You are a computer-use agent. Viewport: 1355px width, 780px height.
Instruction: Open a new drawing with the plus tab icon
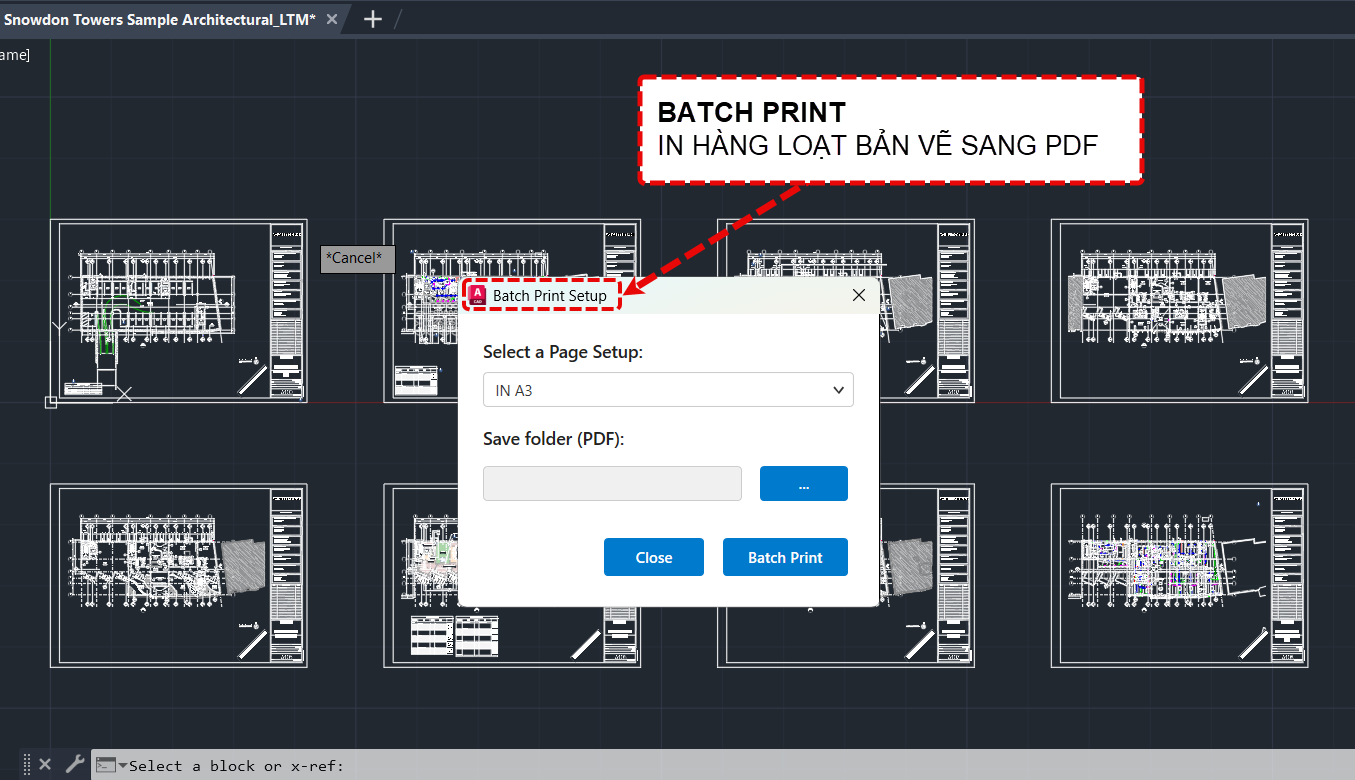tap(374, 18)
